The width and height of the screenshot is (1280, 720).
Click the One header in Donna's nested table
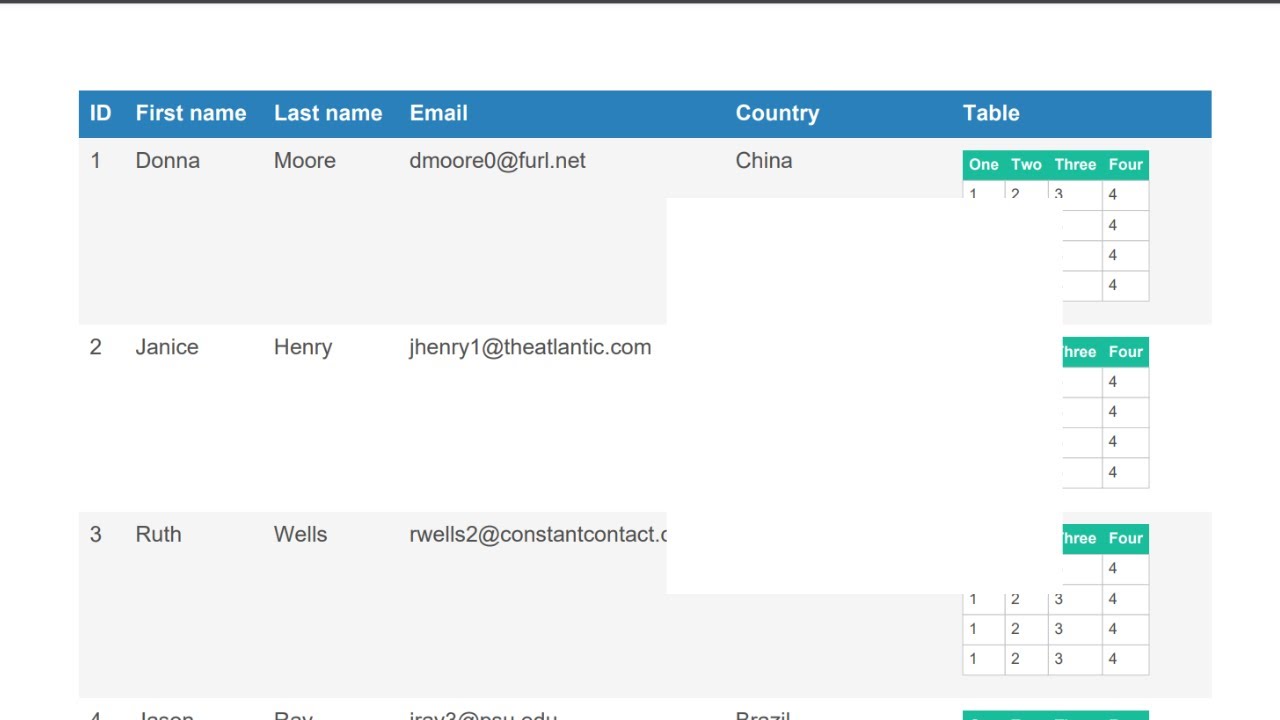tap(983, 165)
